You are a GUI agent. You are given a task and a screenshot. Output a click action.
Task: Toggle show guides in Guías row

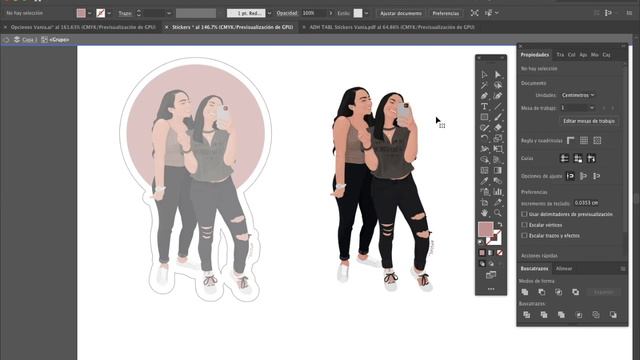[x=564, y=158]
